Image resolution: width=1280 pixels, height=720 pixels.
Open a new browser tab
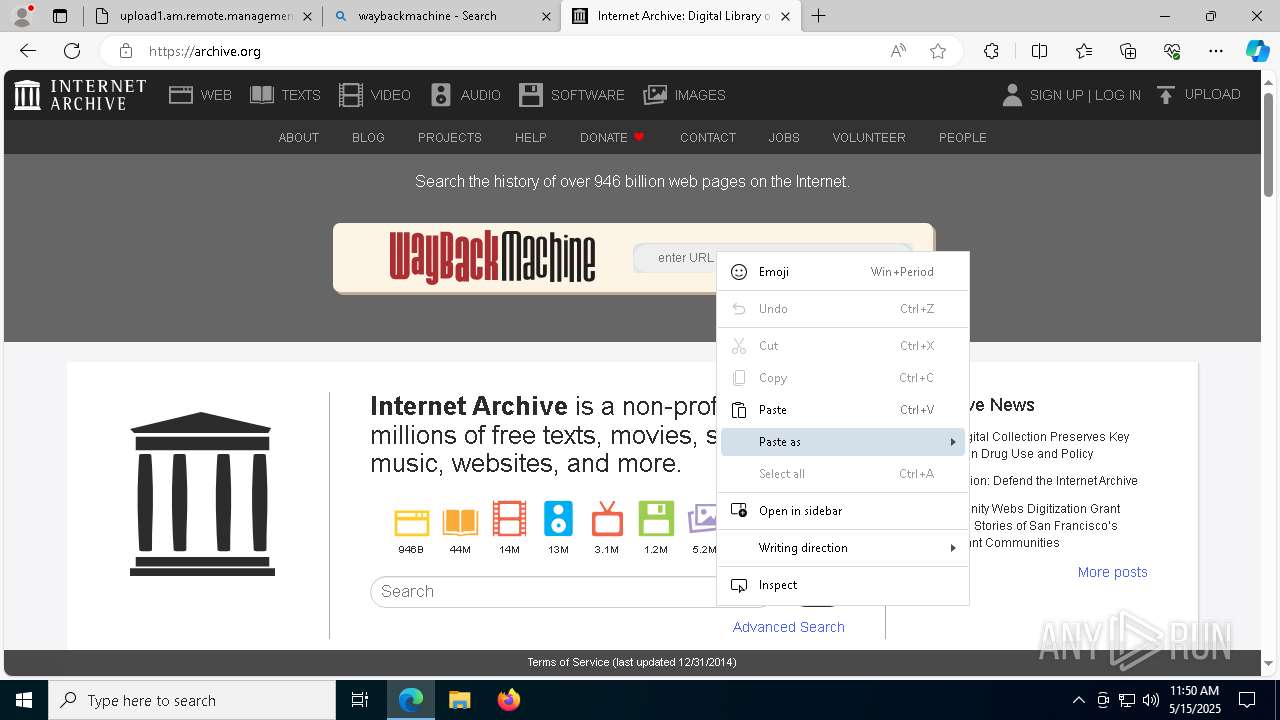pyautogui.click(x=819, y=16)
